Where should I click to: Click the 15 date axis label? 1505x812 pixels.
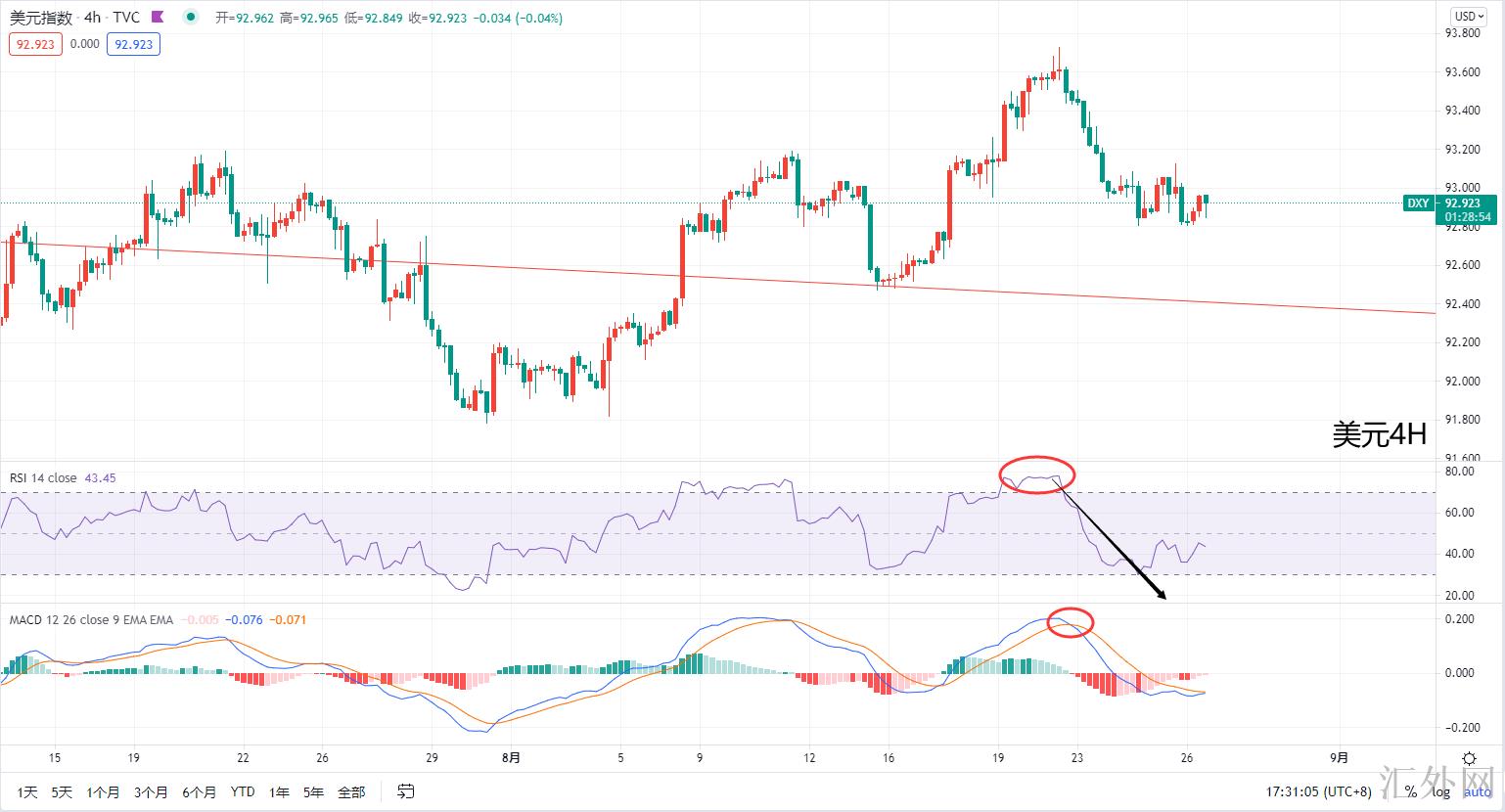(x=55, y=757)
